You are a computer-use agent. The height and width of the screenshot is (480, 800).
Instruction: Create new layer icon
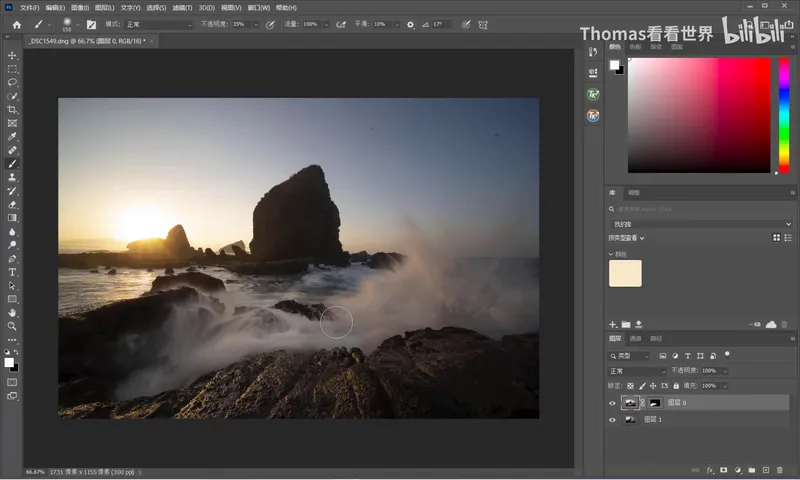point(766,470)
